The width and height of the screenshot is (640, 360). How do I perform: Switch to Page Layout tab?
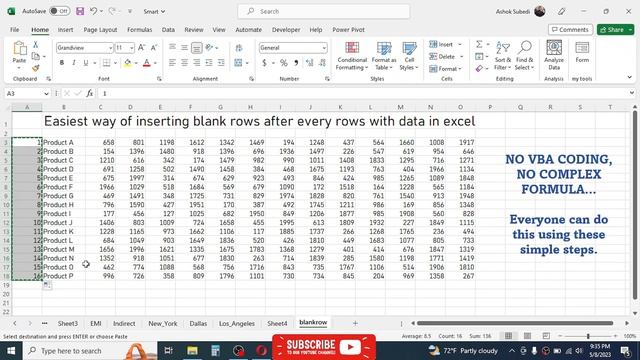[100, 30]
